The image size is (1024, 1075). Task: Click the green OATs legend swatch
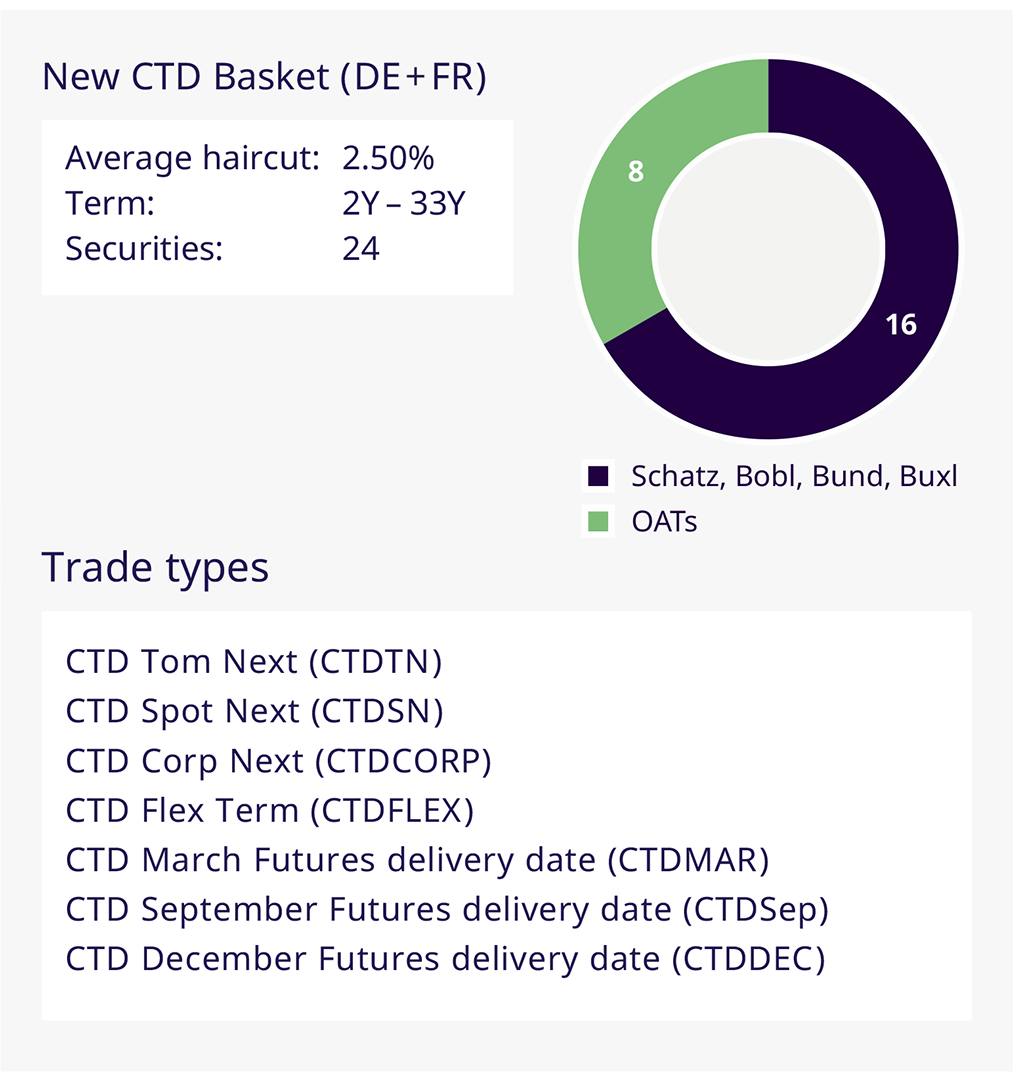598,521
